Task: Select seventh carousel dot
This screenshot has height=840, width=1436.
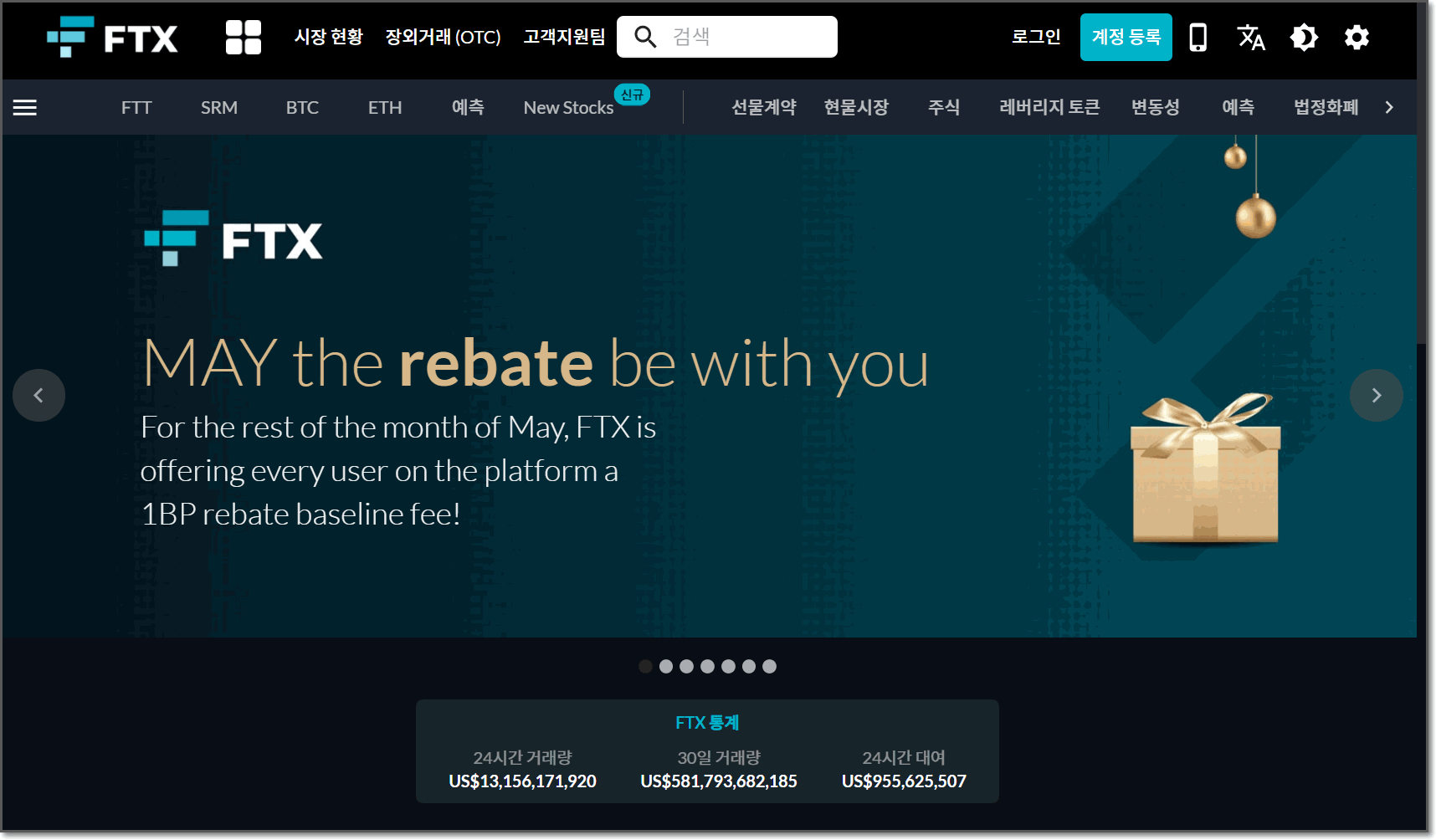Action: 769,666
